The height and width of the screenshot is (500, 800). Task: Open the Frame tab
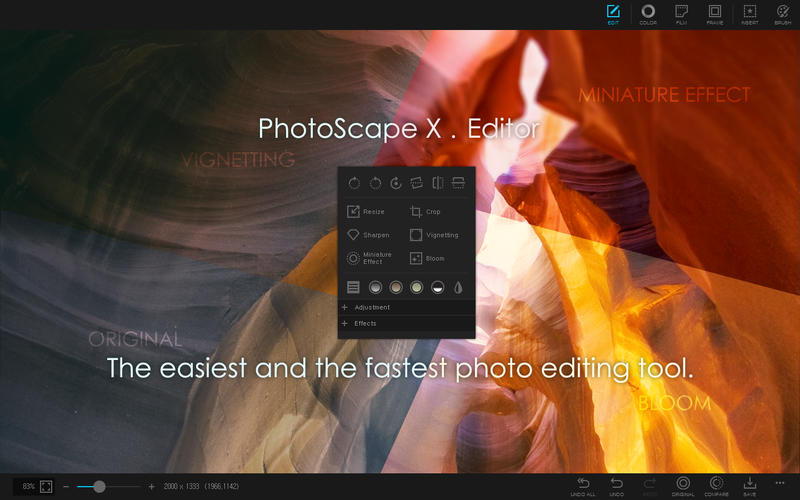(715, 14)
